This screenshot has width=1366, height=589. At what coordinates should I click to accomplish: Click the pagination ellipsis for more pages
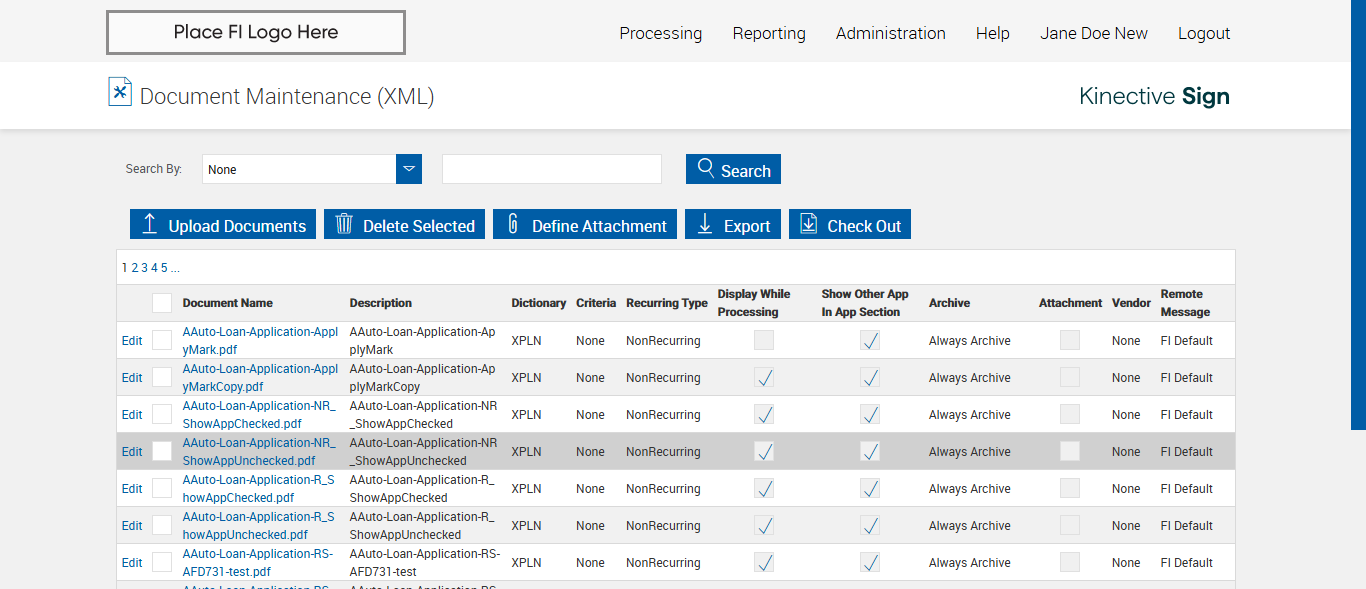pyautogui.click(x=175, y=268)
